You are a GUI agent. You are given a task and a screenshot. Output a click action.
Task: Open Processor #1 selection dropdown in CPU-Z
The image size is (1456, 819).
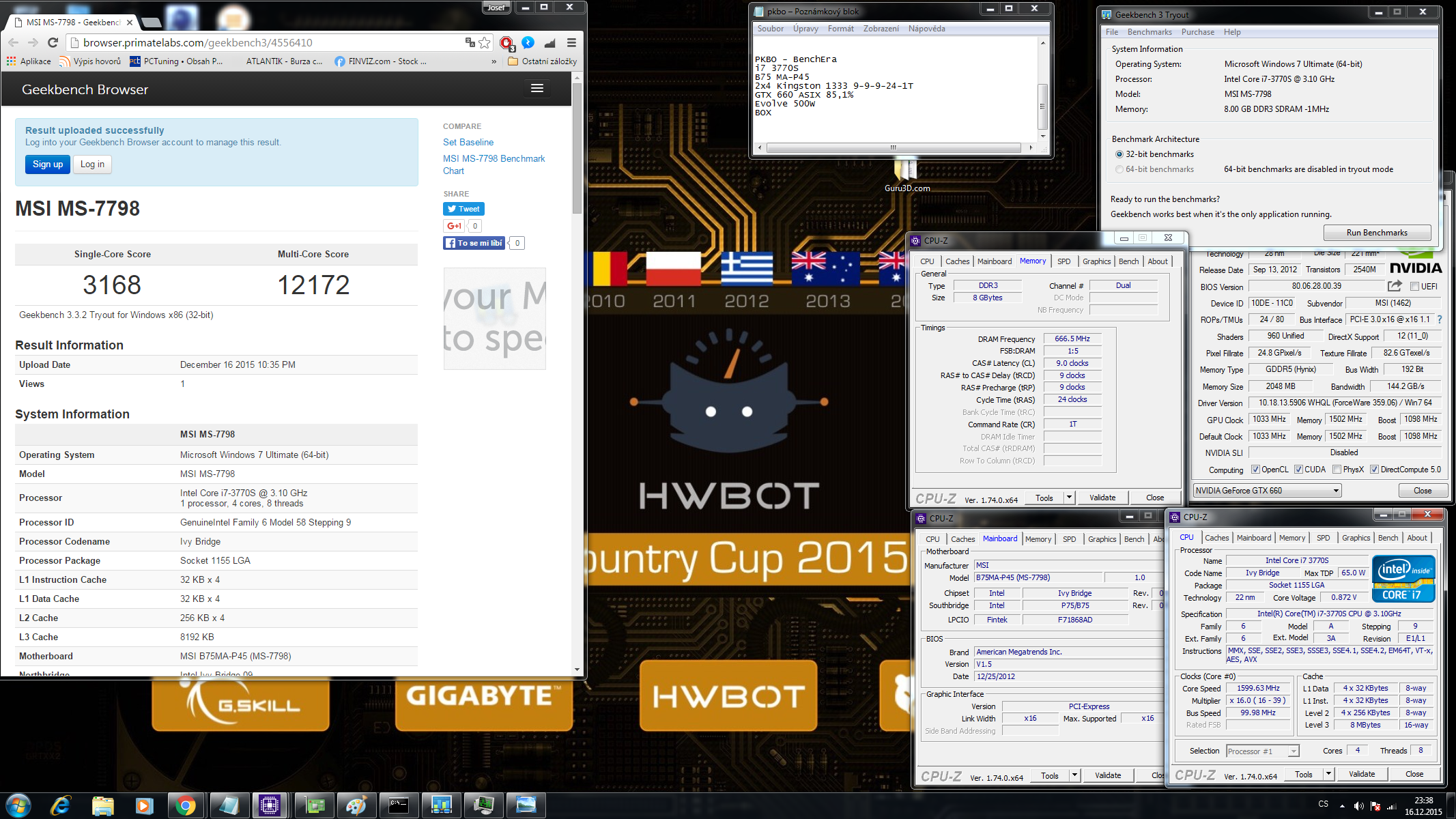(1262, 751)
